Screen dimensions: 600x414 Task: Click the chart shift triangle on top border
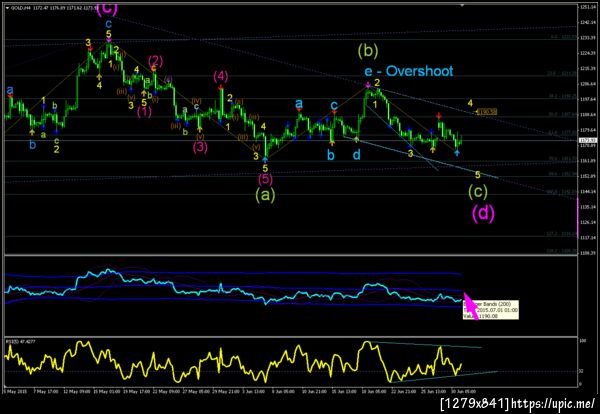pyautogui.click(x=462, y=6)
